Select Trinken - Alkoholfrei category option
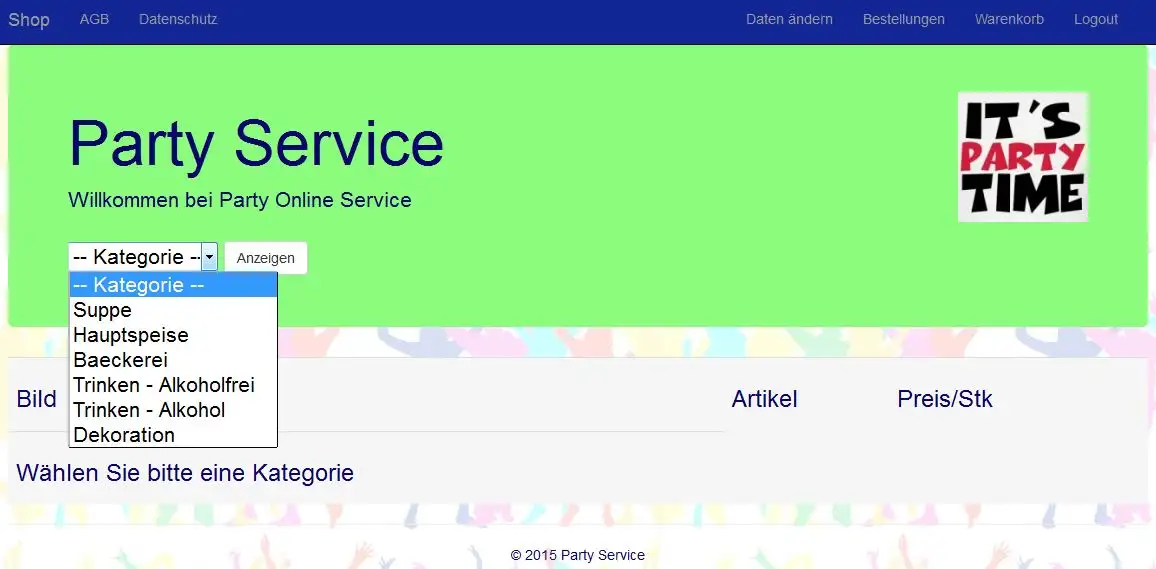The height and width of the screenshot is (569, 1156). (x=173, y=385)
